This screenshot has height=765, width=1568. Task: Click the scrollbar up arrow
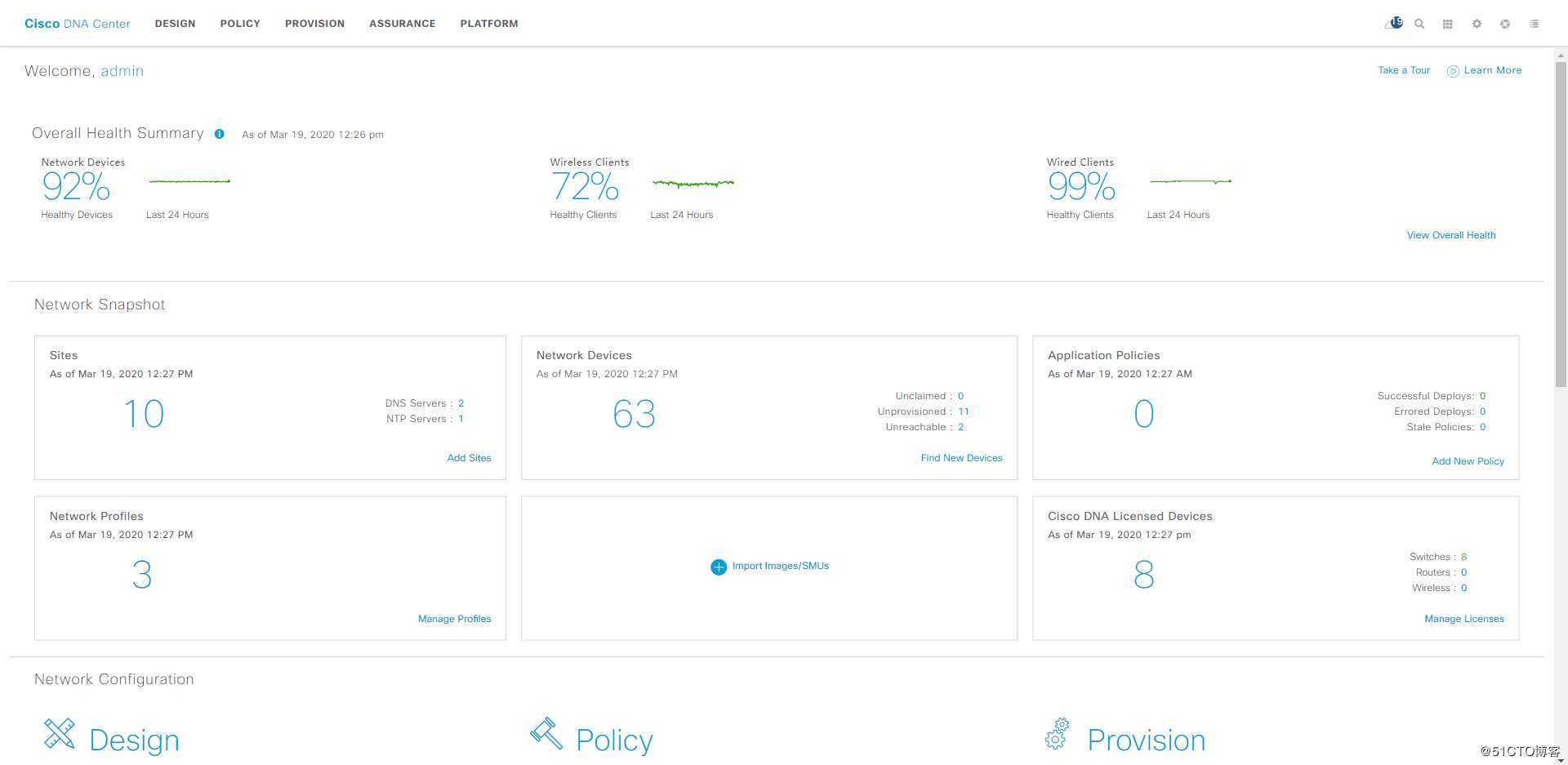pos(1561,54)
